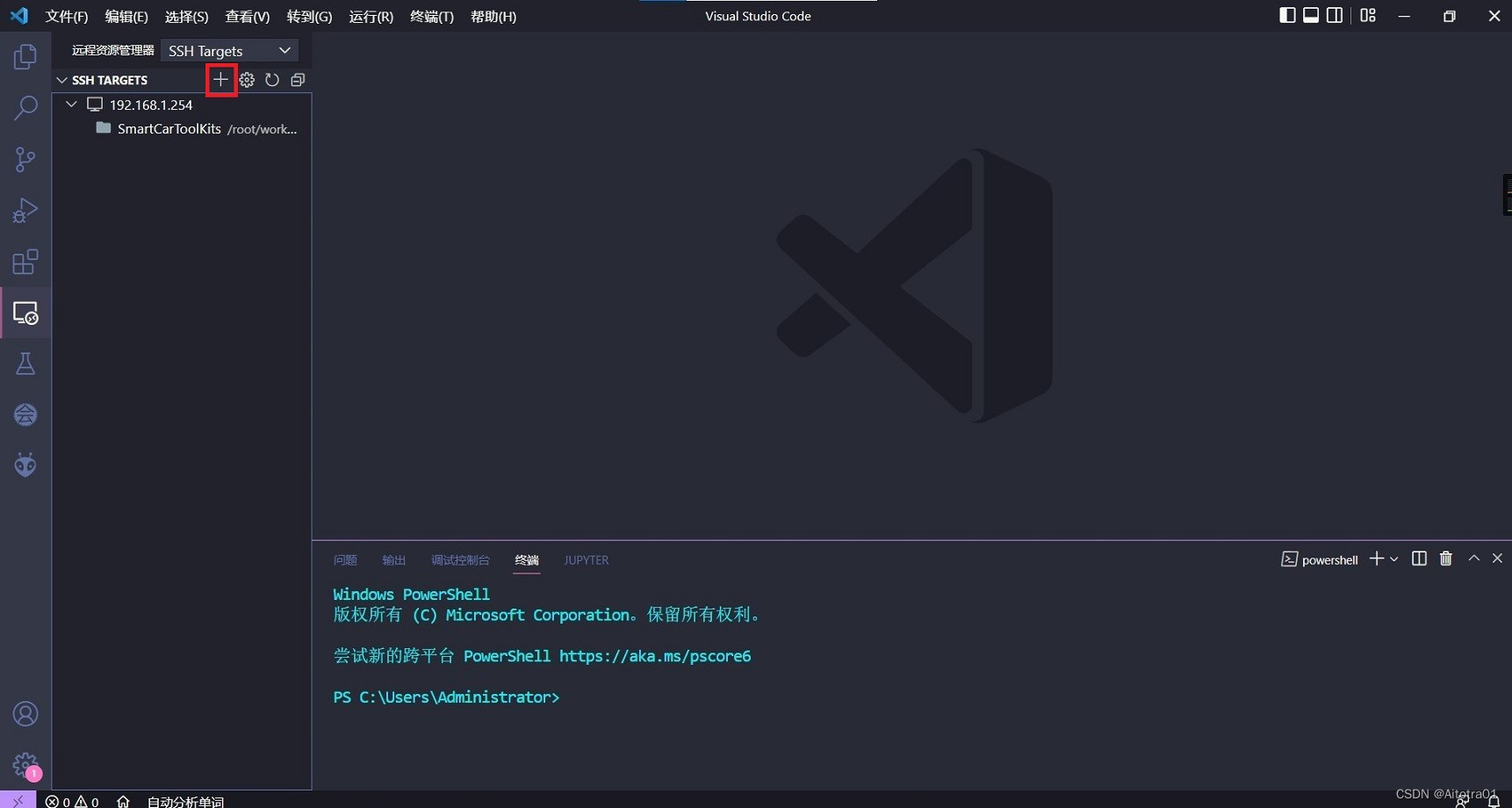Open the Run and Debug view icon
This screenshot has height=808, width=1512.
coord(25,211)
